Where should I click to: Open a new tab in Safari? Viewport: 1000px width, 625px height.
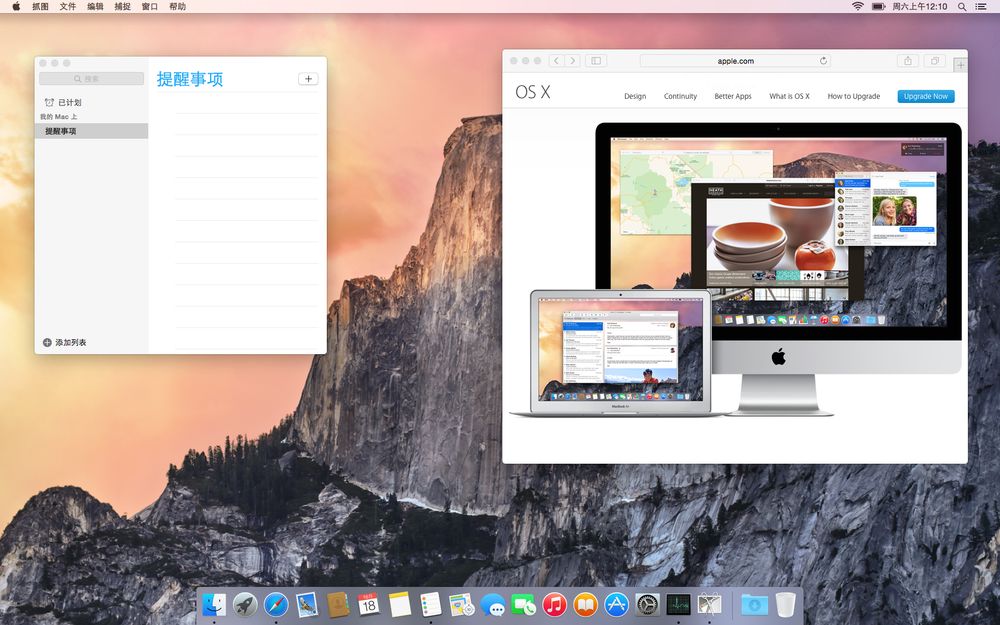(x=960, y=64)
